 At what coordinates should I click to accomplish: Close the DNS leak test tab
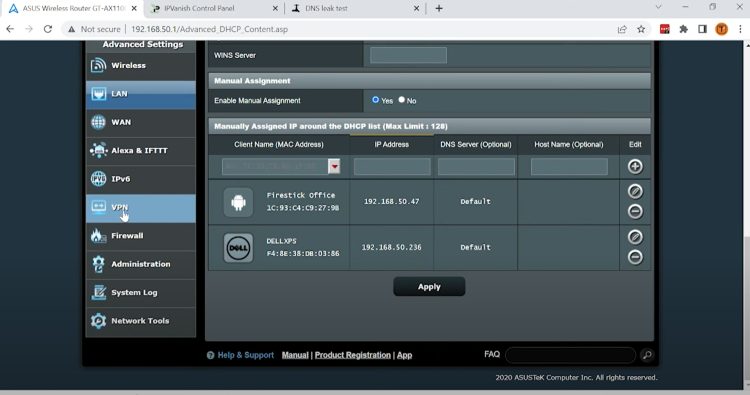pyautogui.click(x=416, y=8)
